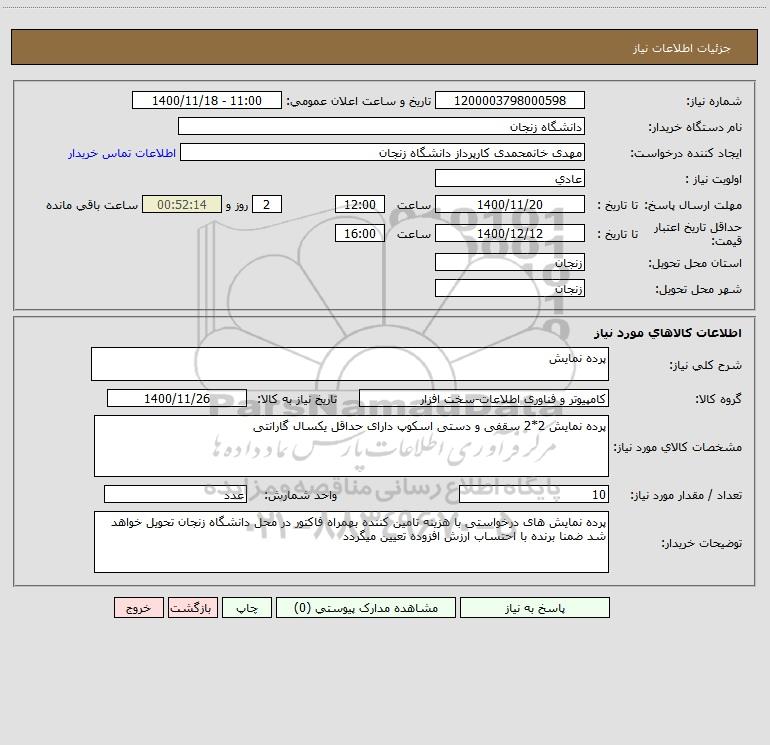
Task: Click the need date field 1400/11/26
Action: pos(177,398)
